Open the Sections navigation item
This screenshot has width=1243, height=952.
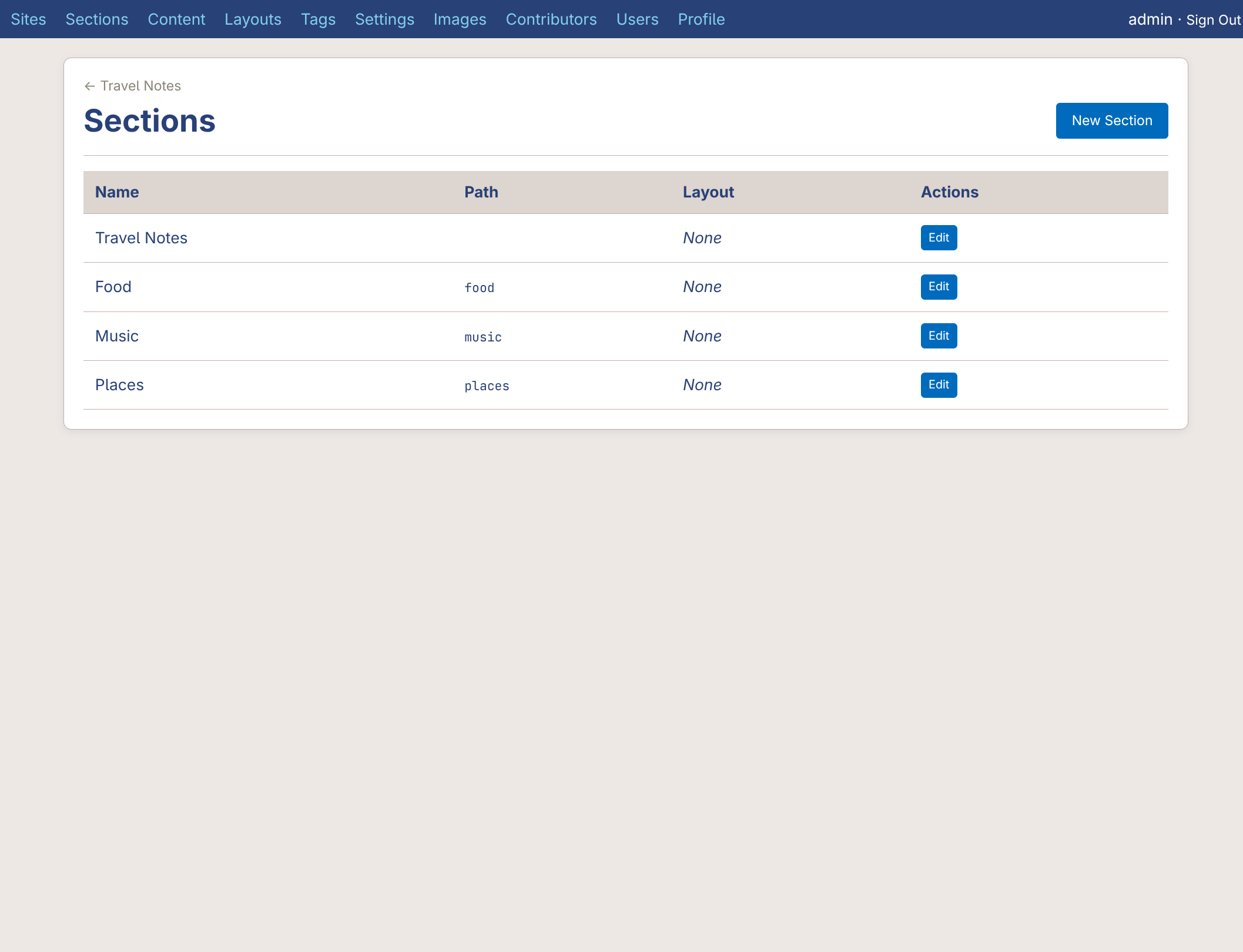96,19
